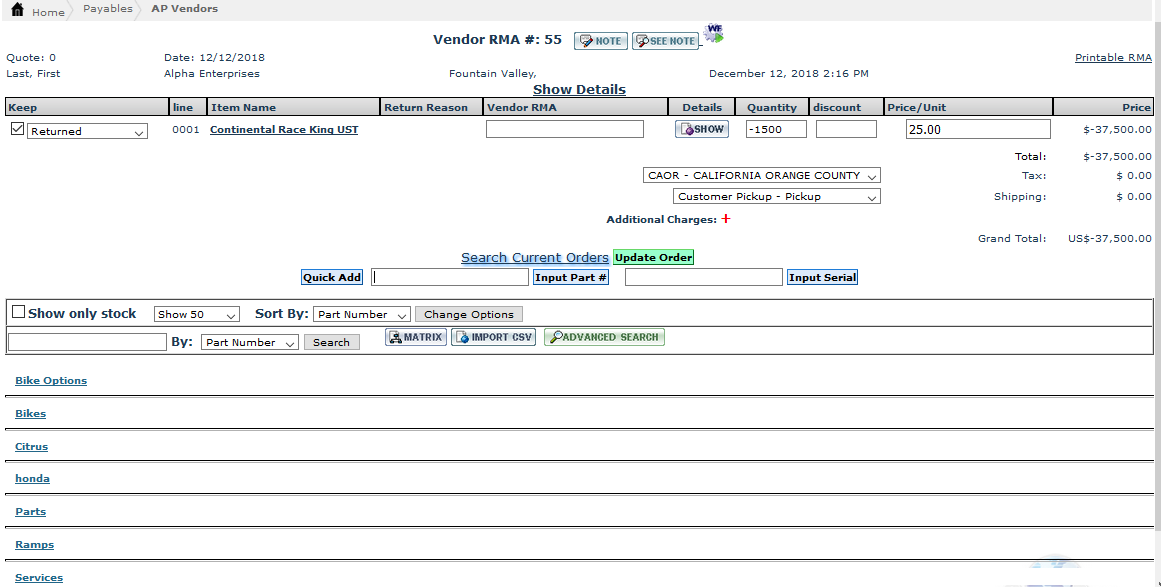Open the SEE NOTE icon button
This screenshot has height=587, width=1161.
tap(665, 41)
